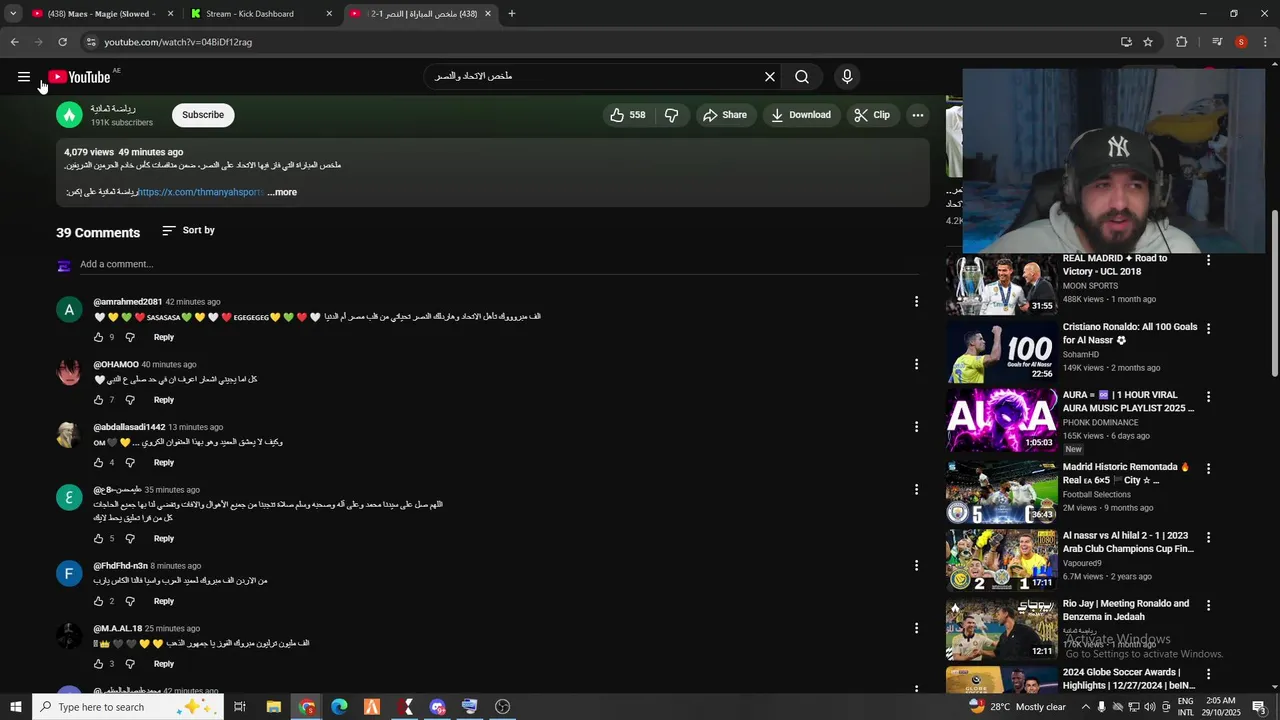1280x720 pixels.
Task: Open volume control in system tray
Action: click(1150, 707)
